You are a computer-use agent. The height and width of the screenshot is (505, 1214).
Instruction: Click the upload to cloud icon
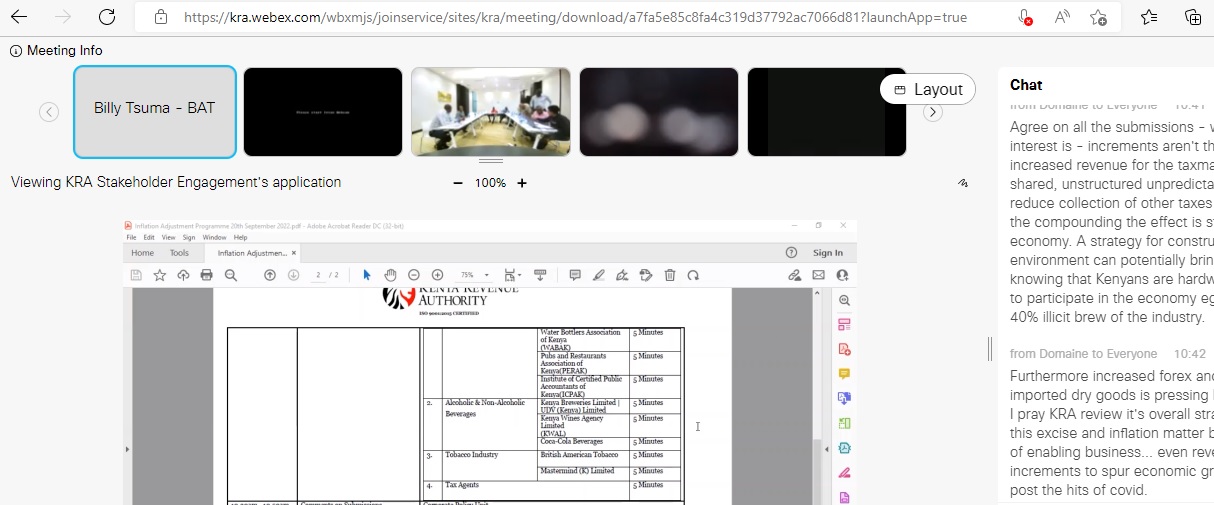[x=183, y=275]
